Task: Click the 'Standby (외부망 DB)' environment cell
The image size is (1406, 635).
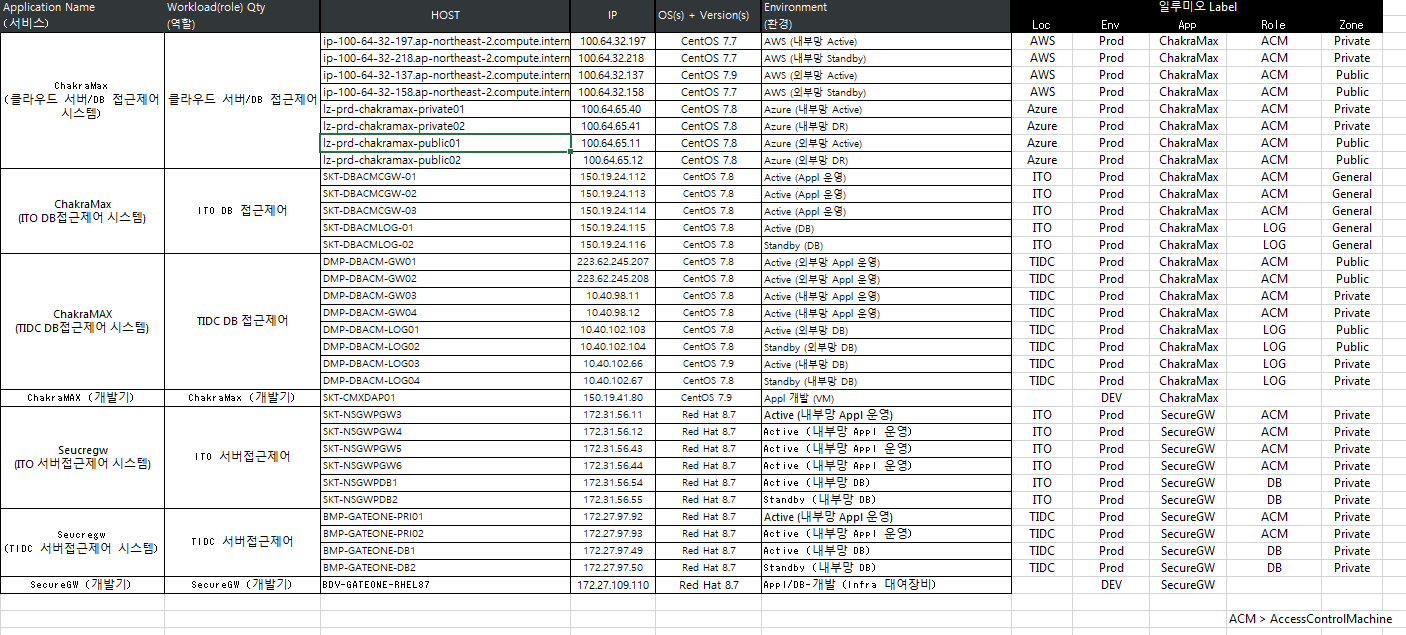Action: 885,347
